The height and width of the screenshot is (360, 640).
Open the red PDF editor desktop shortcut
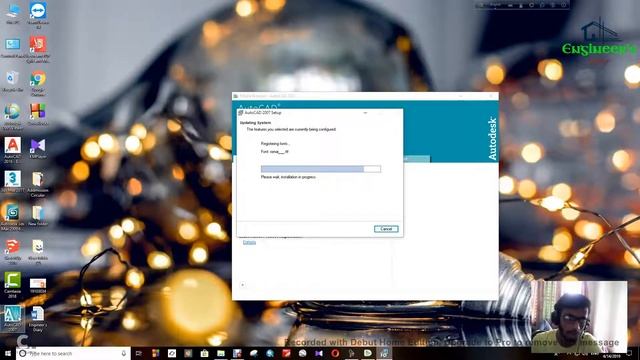(x=38, y=49)
